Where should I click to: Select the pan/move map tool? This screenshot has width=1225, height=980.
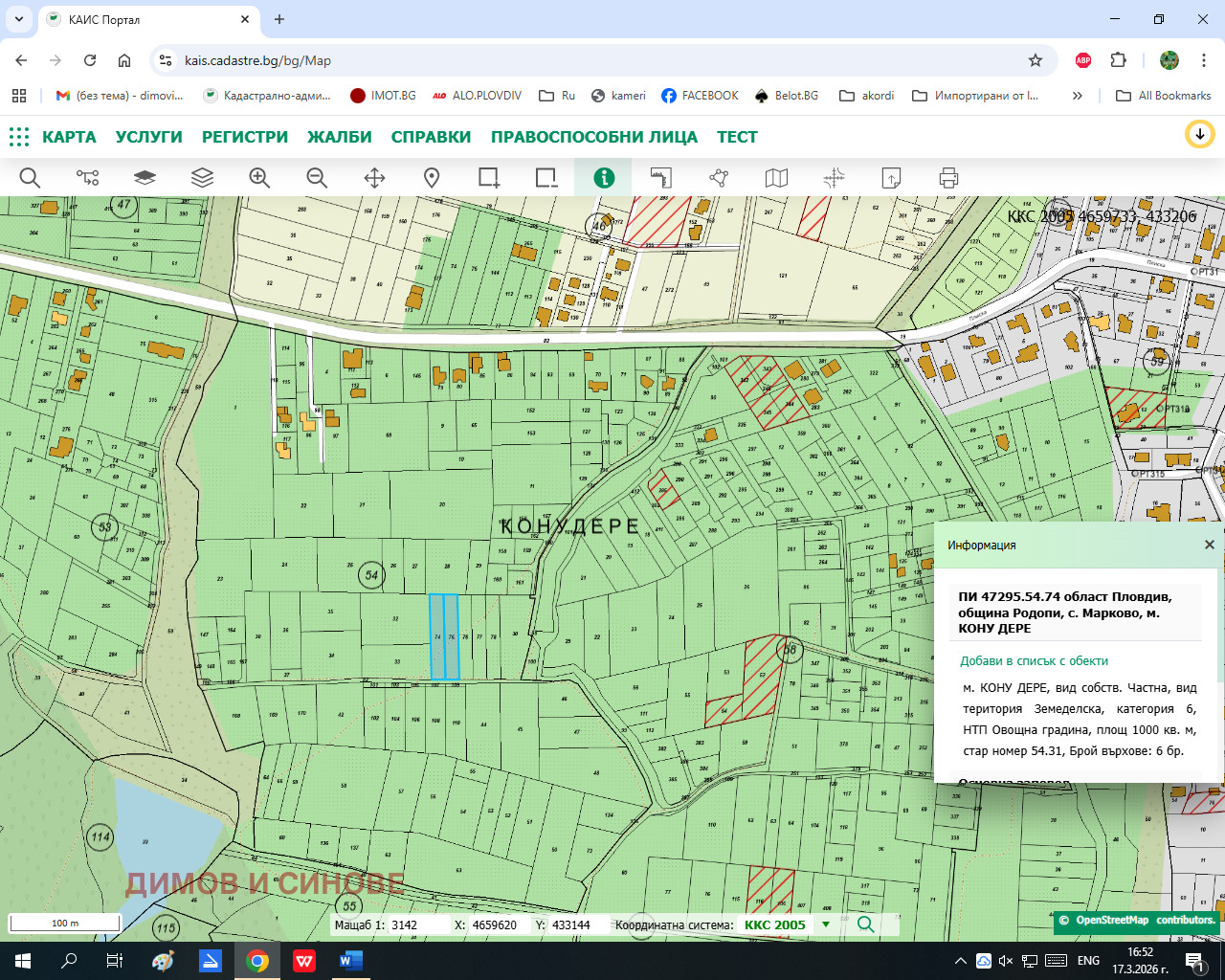[x=373, y=177]
